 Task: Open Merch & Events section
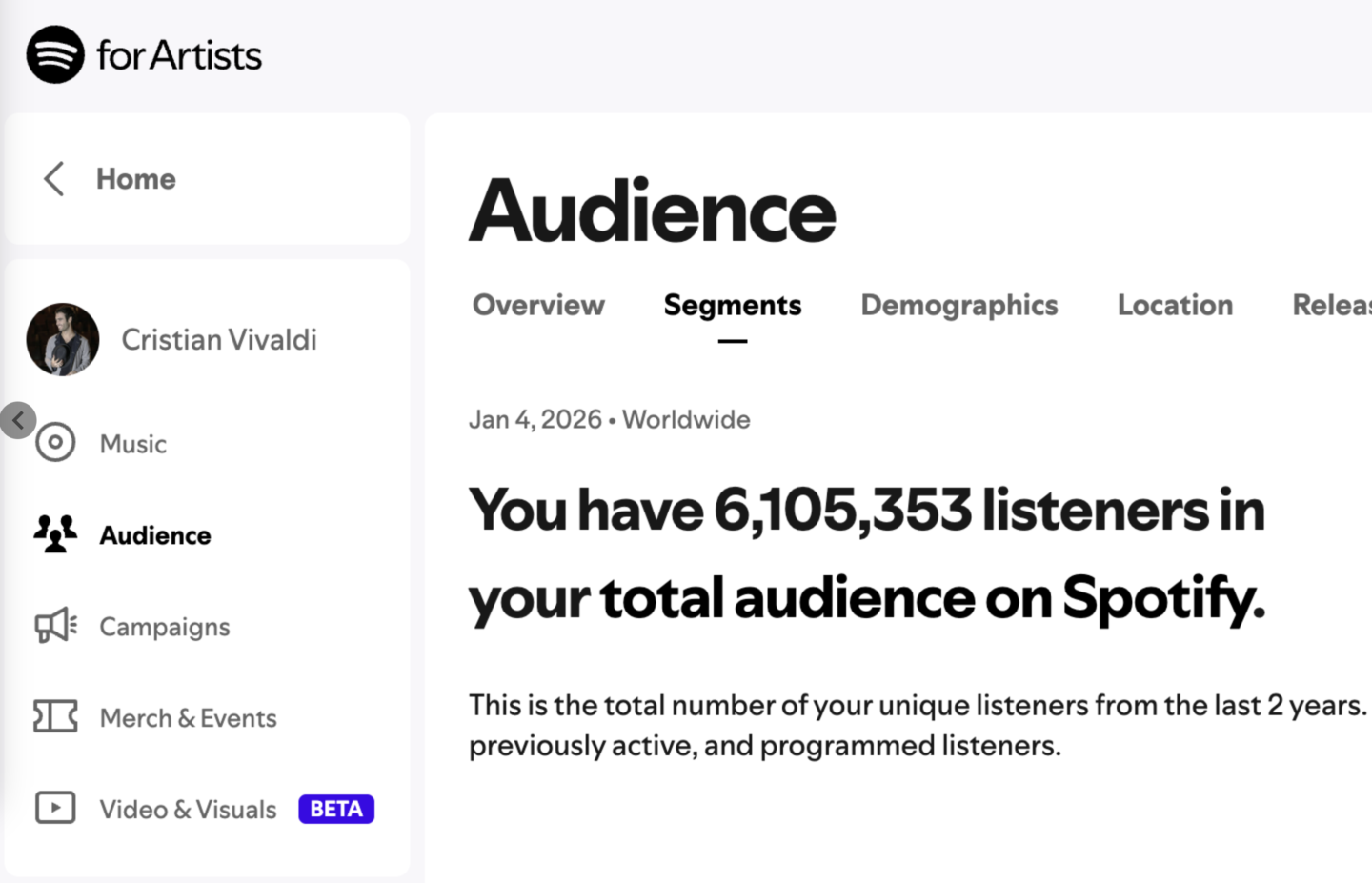coord(189,718)
